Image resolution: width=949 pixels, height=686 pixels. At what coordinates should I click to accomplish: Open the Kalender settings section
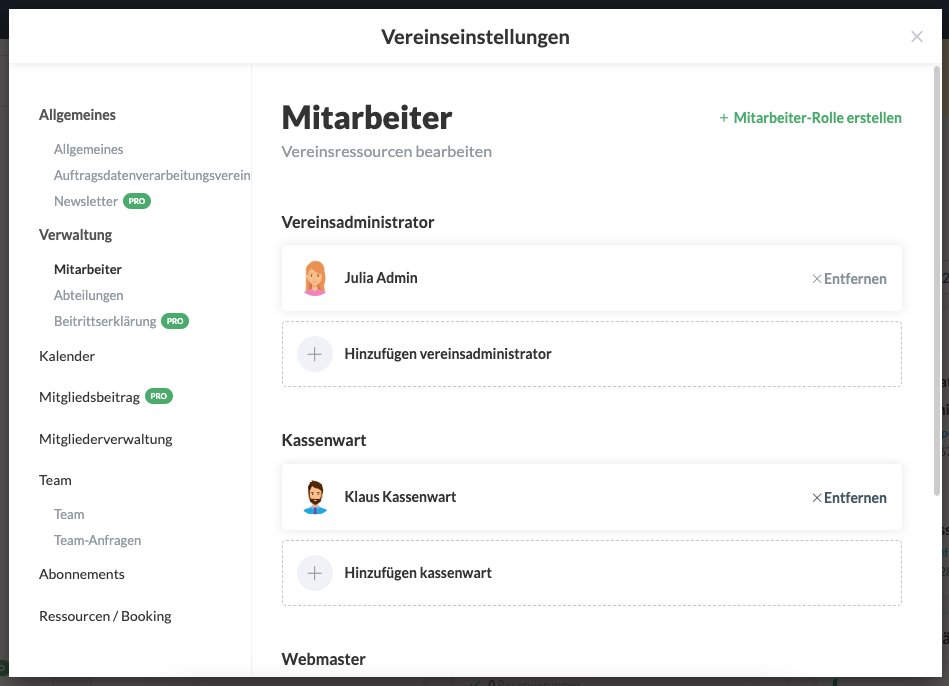67,356
